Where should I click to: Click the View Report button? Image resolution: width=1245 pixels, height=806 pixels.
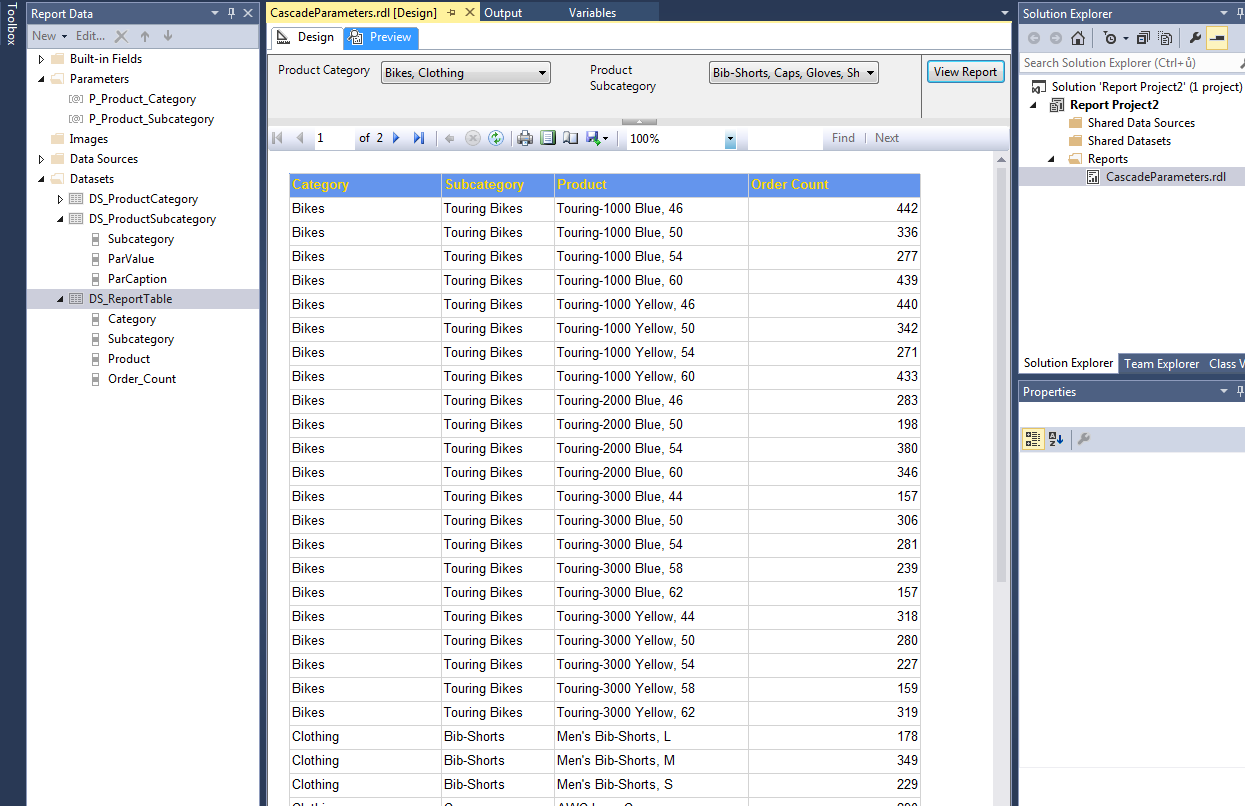point(965,72)
